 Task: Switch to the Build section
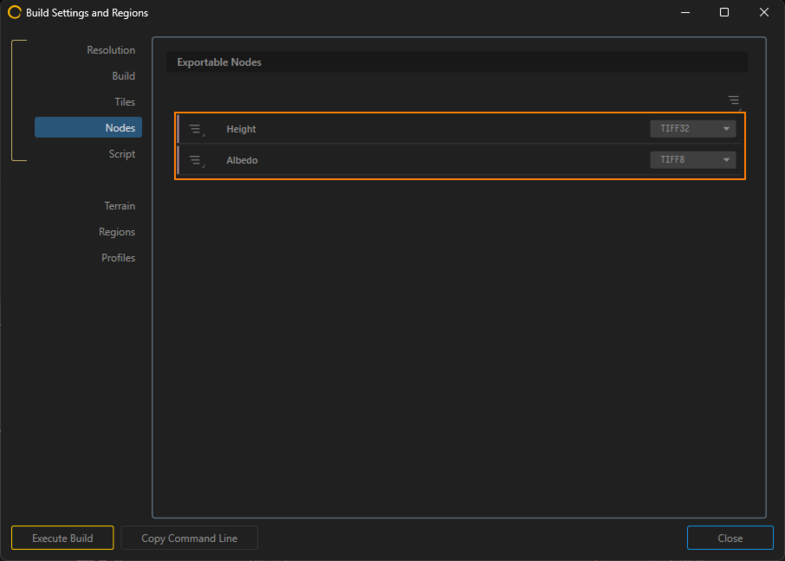pyautogui.click(x=123, y=76)
